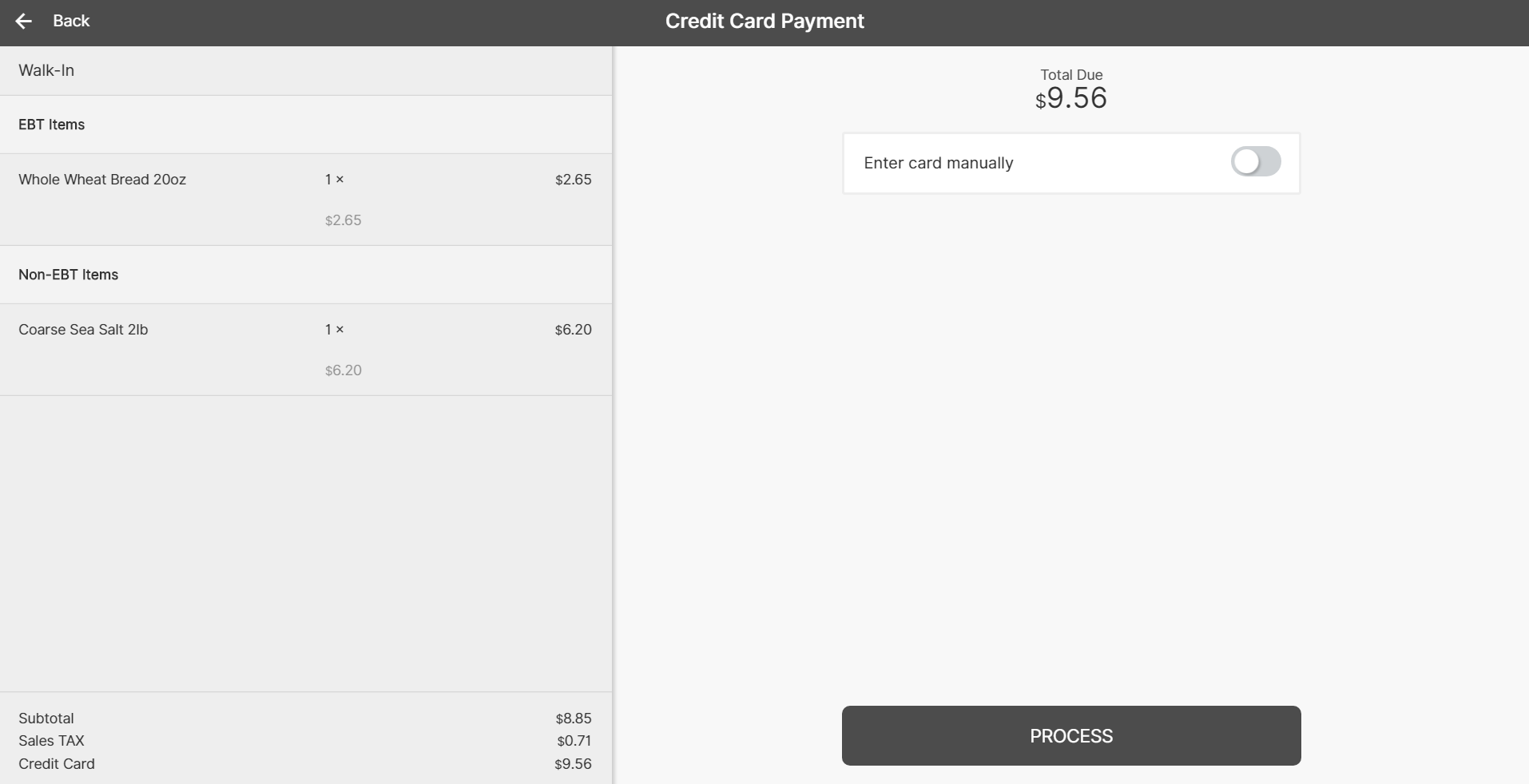The height and width of the screenshot is (784, 1529).
Task: Click the gray $6.20 unit price
Action: pyautogui.click(x=344, y=370)
